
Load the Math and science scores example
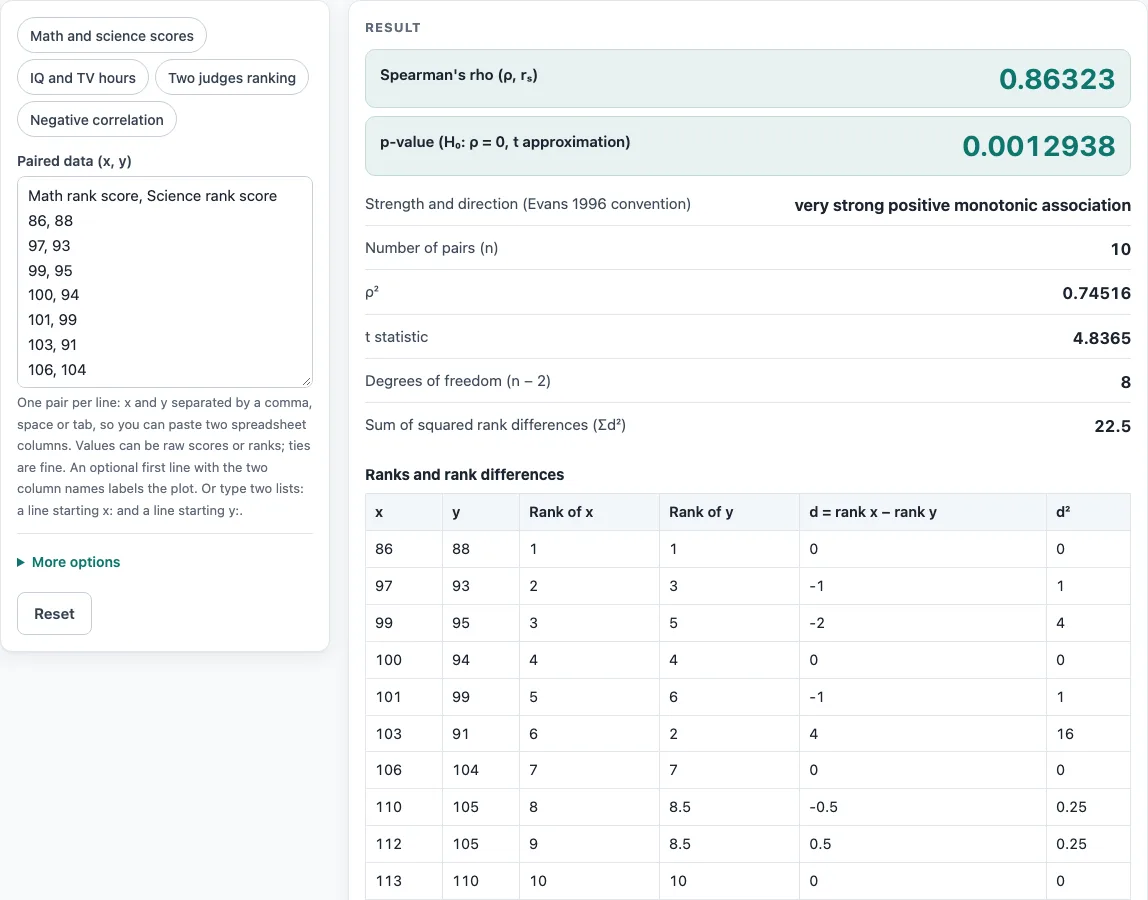coord(112,36)
